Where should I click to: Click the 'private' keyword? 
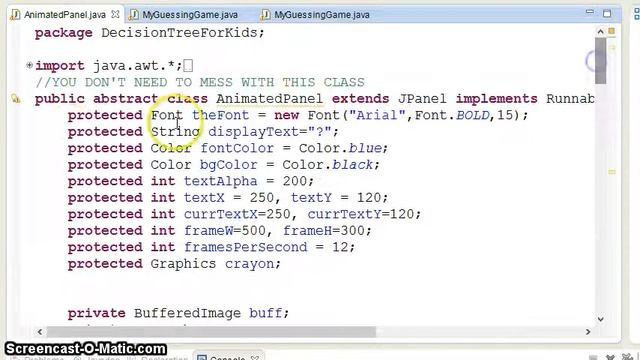tap(96, 313)
